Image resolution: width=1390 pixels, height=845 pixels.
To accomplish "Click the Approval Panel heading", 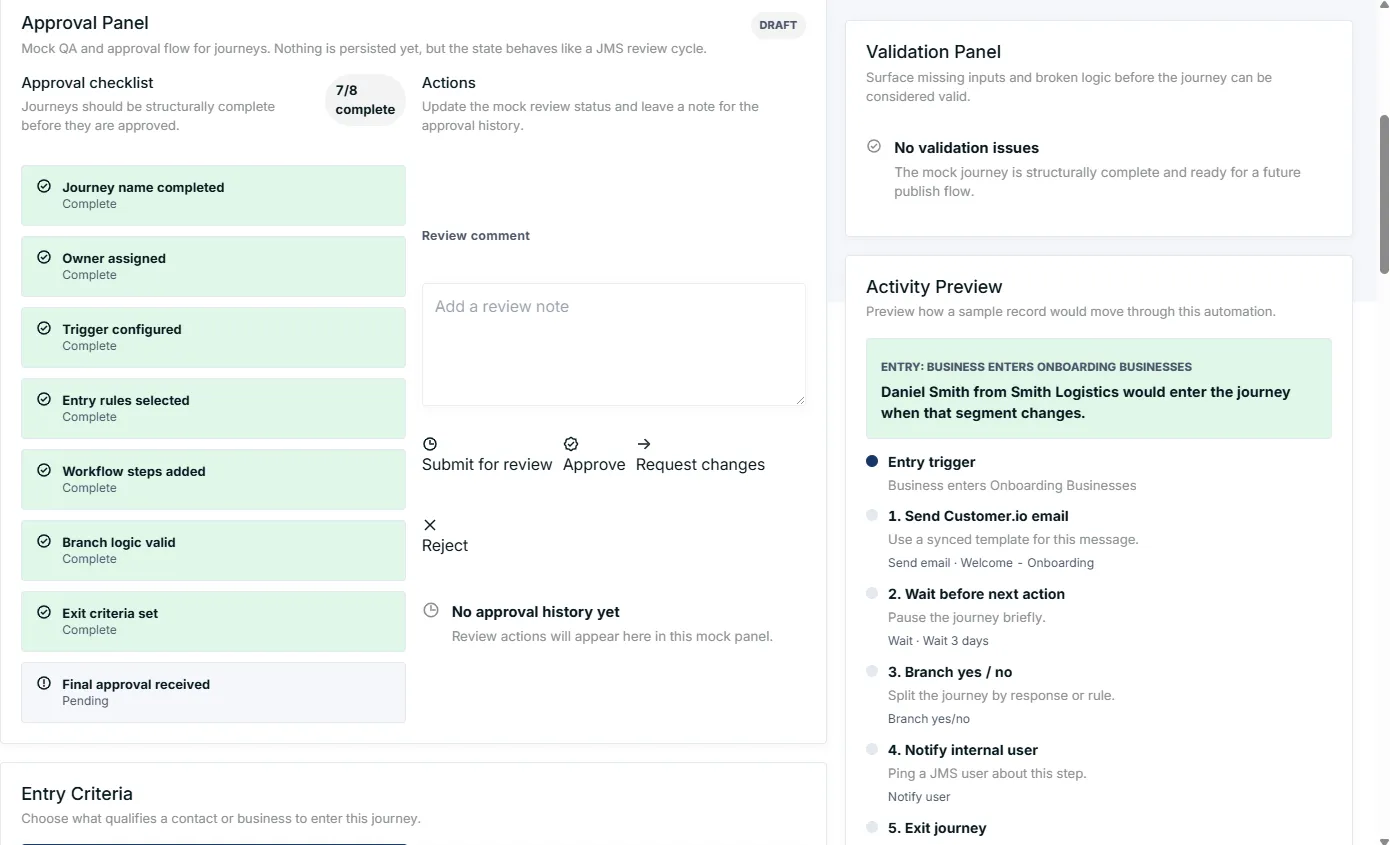I will [x=85, y=22].
